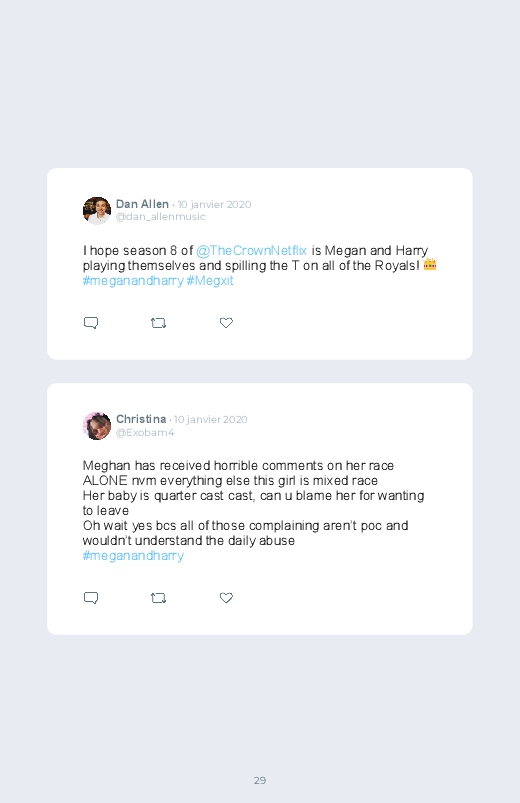Like Christina's tweet with heart icon
Image resolution: width=520 pixels, height=803 pixels.
[226, 598]
